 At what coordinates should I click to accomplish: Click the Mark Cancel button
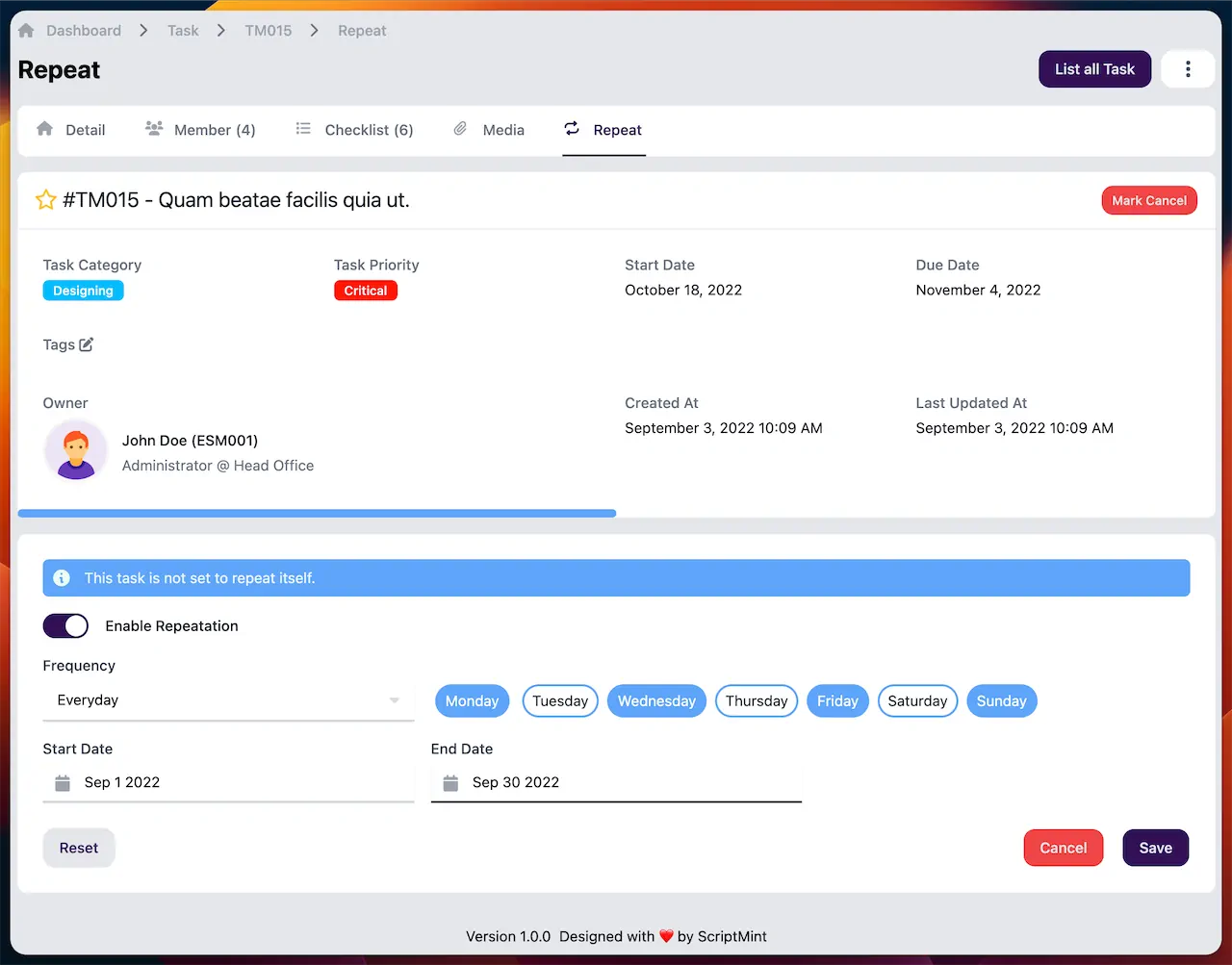(1149, 200)
